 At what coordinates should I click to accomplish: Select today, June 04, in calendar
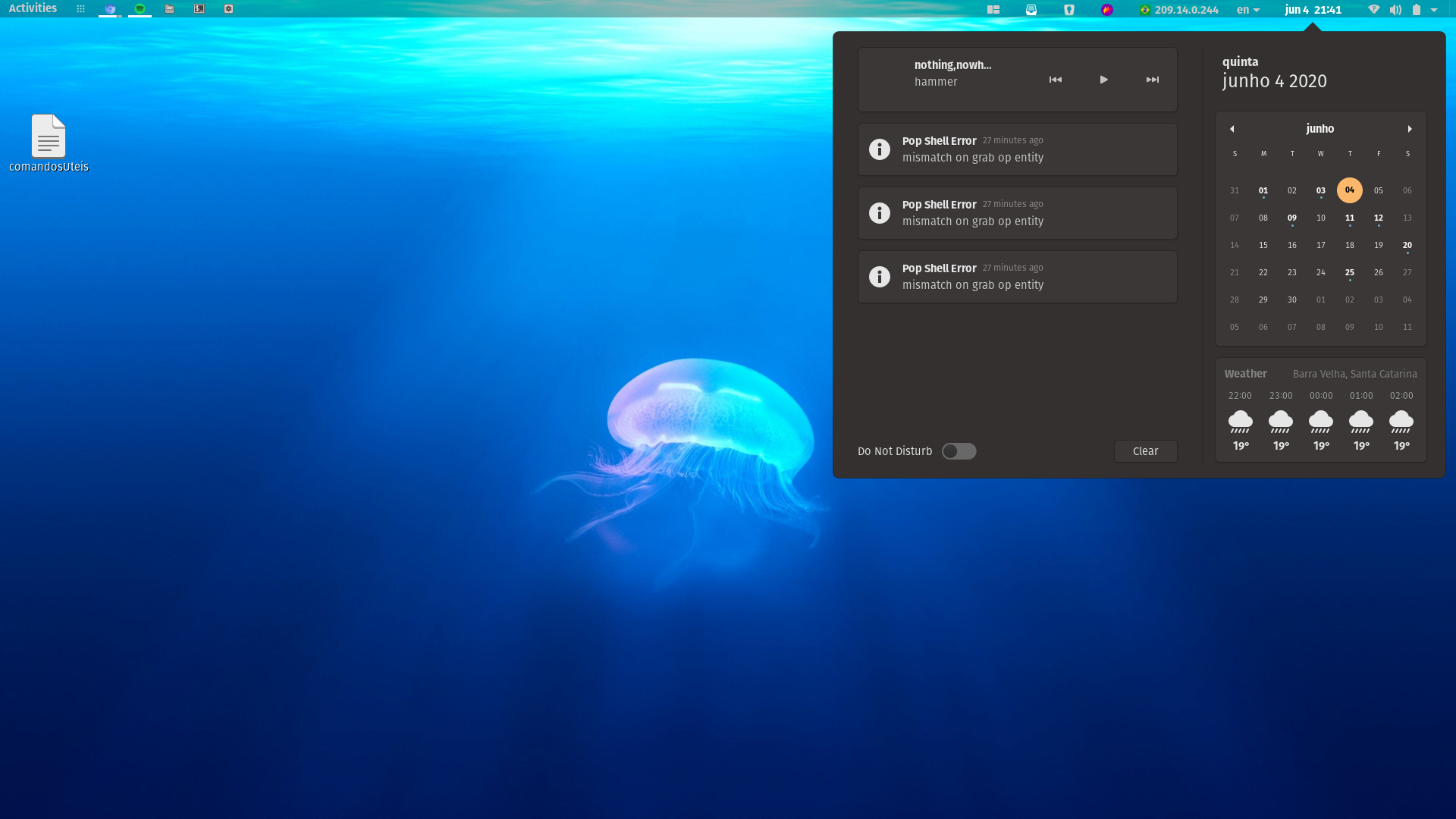1350,190
